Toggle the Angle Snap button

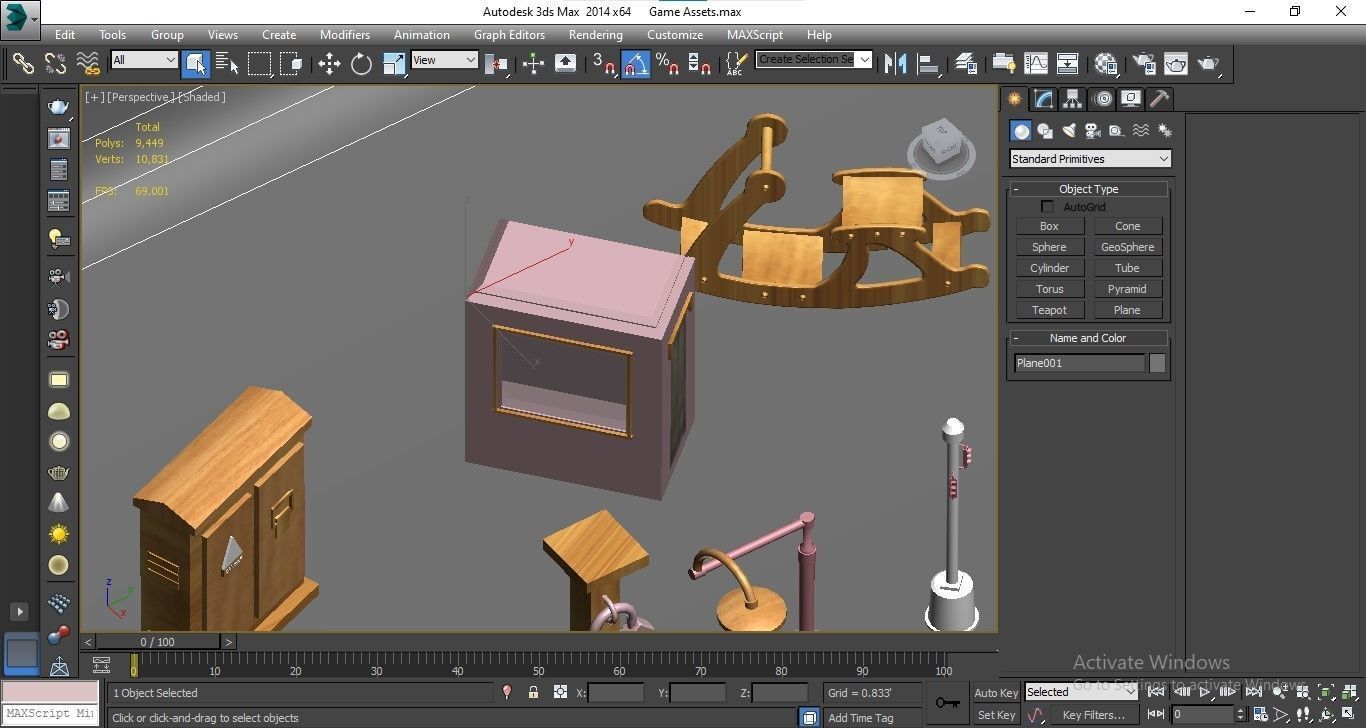(x=636, y=64)
